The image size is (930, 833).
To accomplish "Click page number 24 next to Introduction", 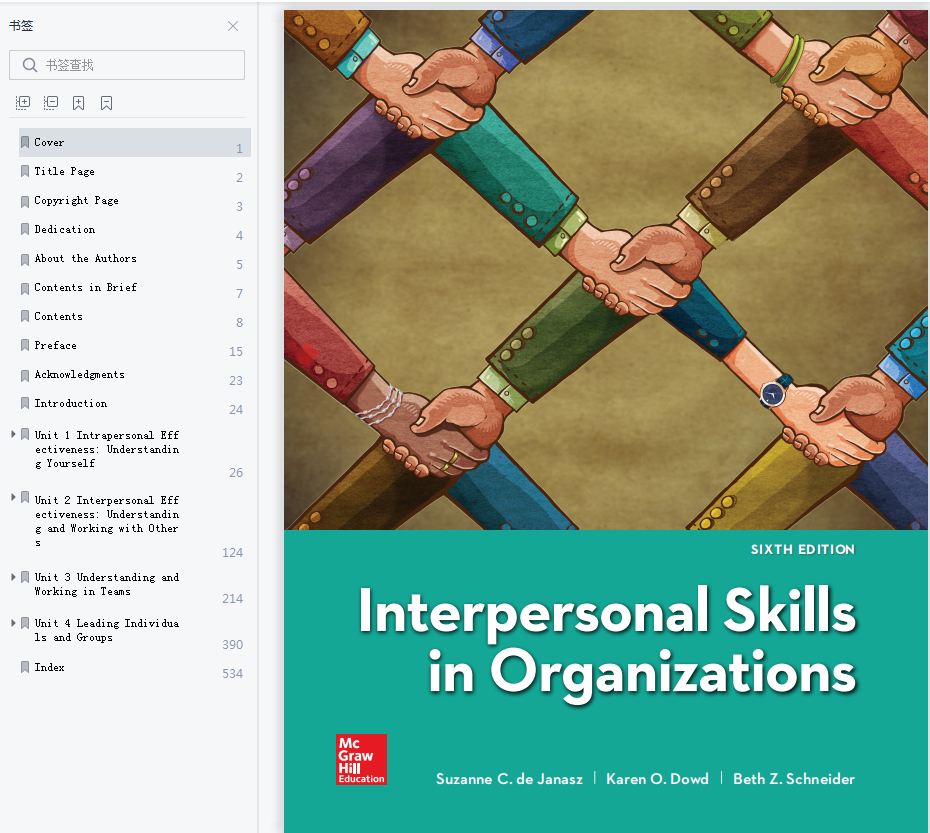I will [x=236, y=410].
